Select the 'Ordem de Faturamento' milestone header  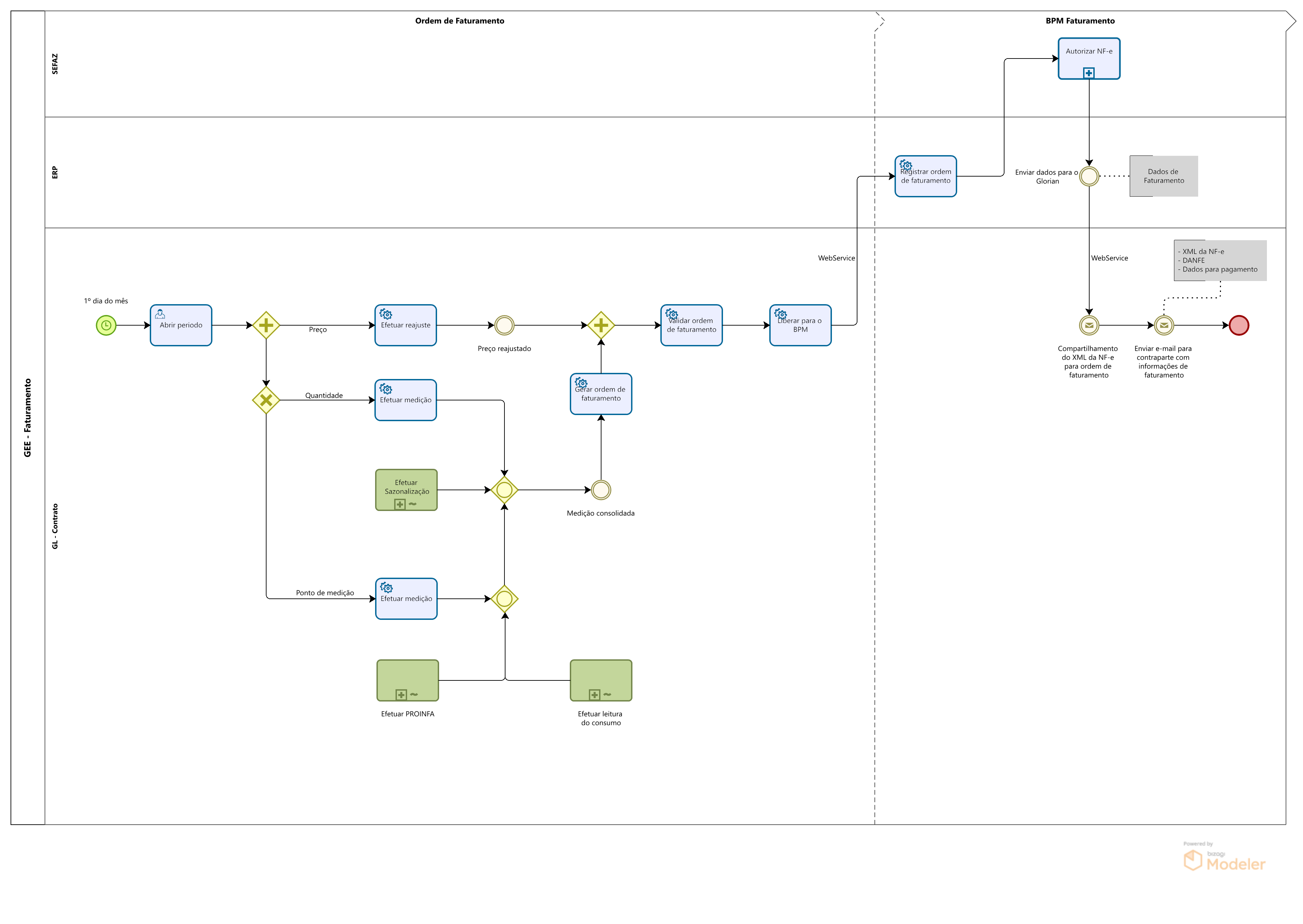click(x=460, y=21)
